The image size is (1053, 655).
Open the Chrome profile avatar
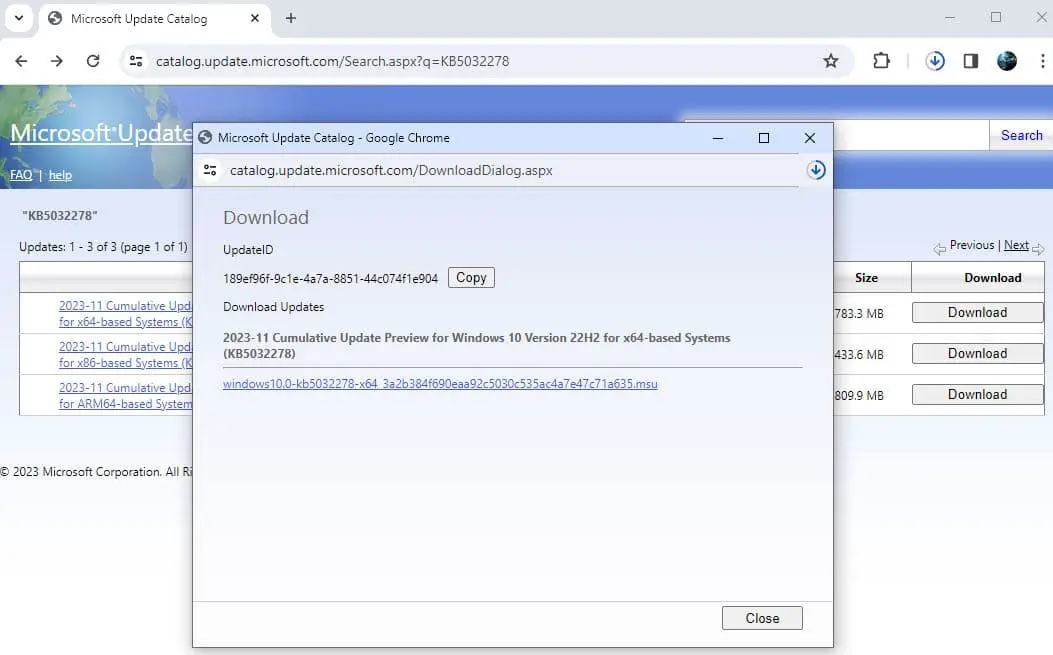[1007, 61]
